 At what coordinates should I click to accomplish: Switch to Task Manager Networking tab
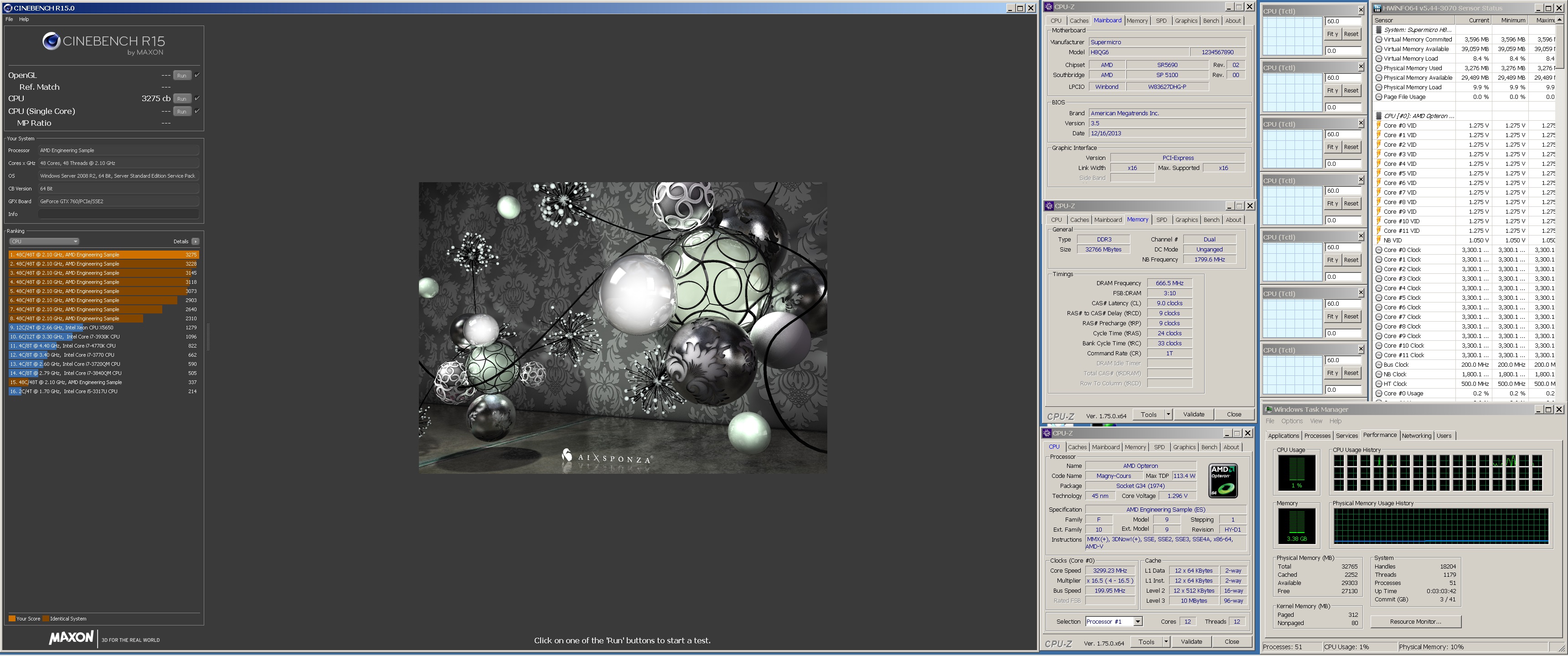[1416, 436]
